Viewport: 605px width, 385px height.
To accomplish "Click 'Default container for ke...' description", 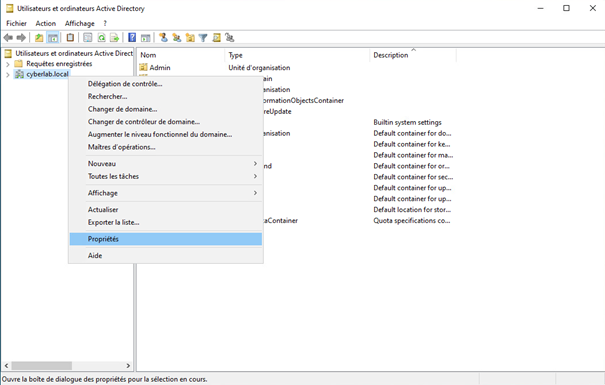I will point(412,144).
